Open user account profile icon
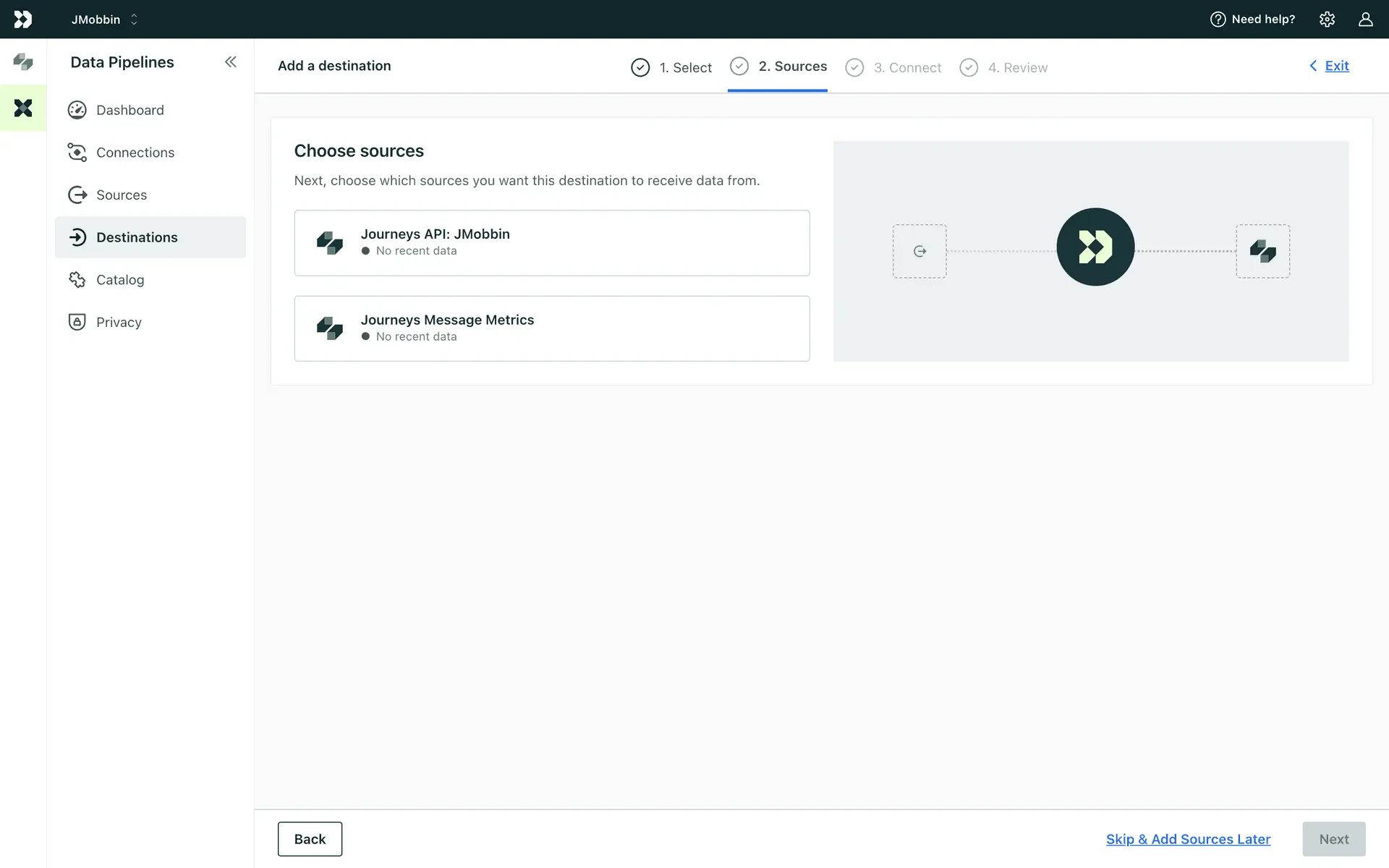1389x868 pixels. coord(1365,20)
